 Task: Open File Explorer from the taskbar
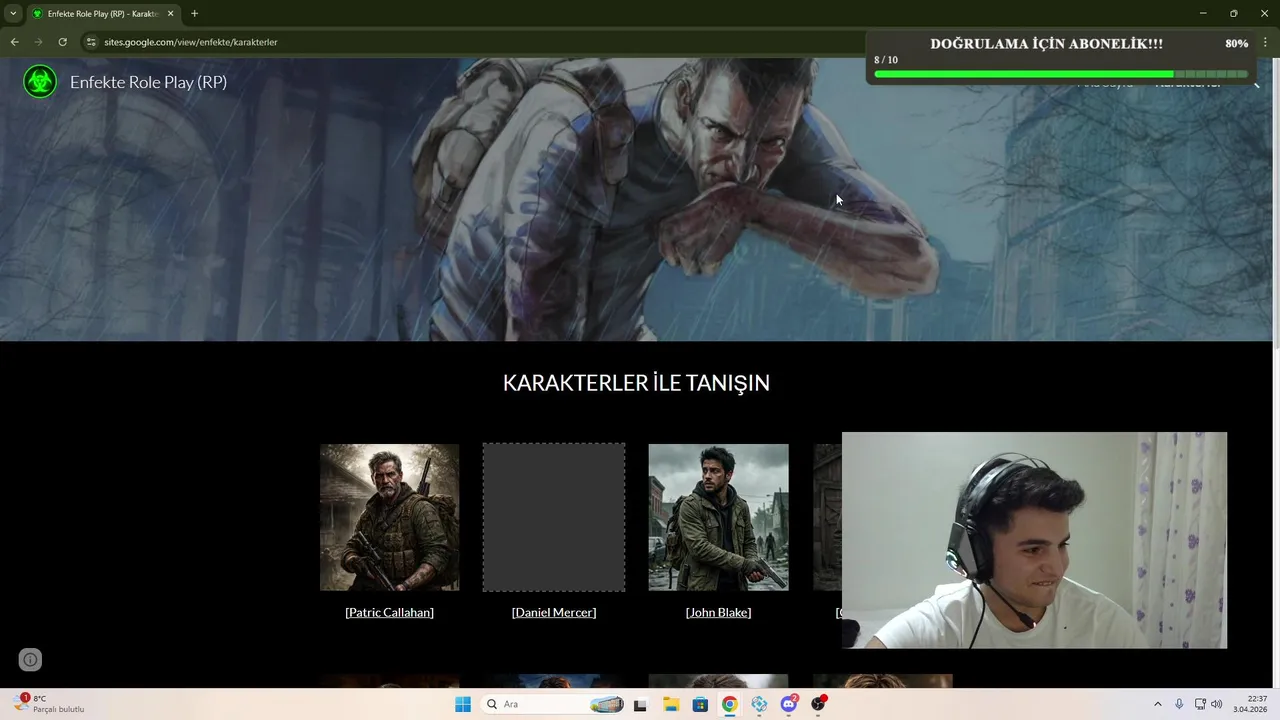670,704
